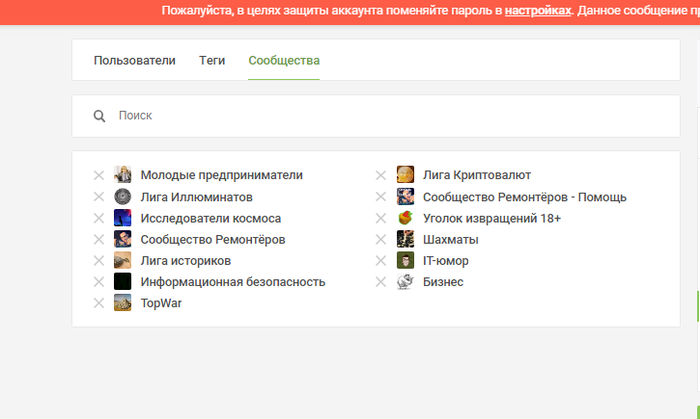
Task: Click the search magnifier icon
Action: tap(100, 116)
